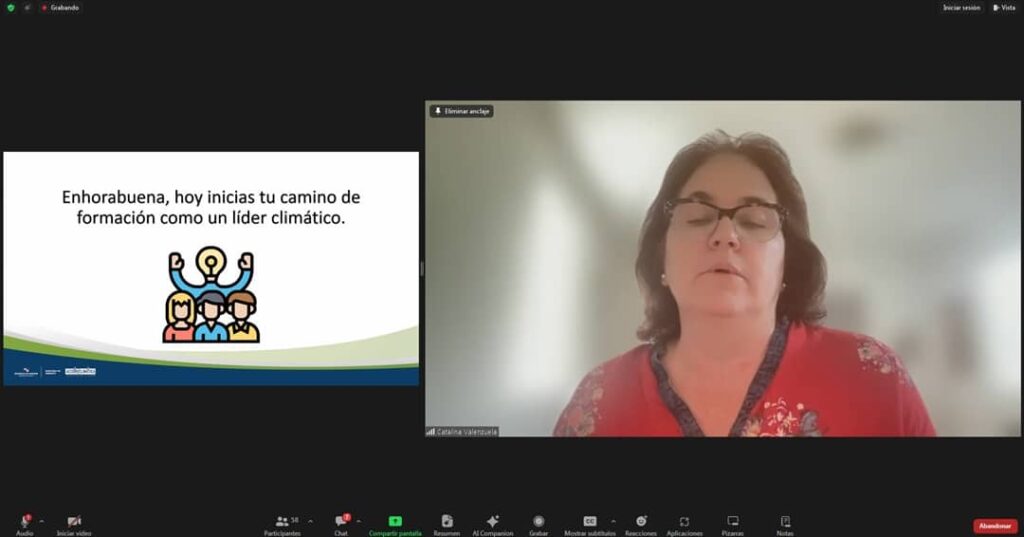Click the shared slide presentation area

[x=211, y=268]
